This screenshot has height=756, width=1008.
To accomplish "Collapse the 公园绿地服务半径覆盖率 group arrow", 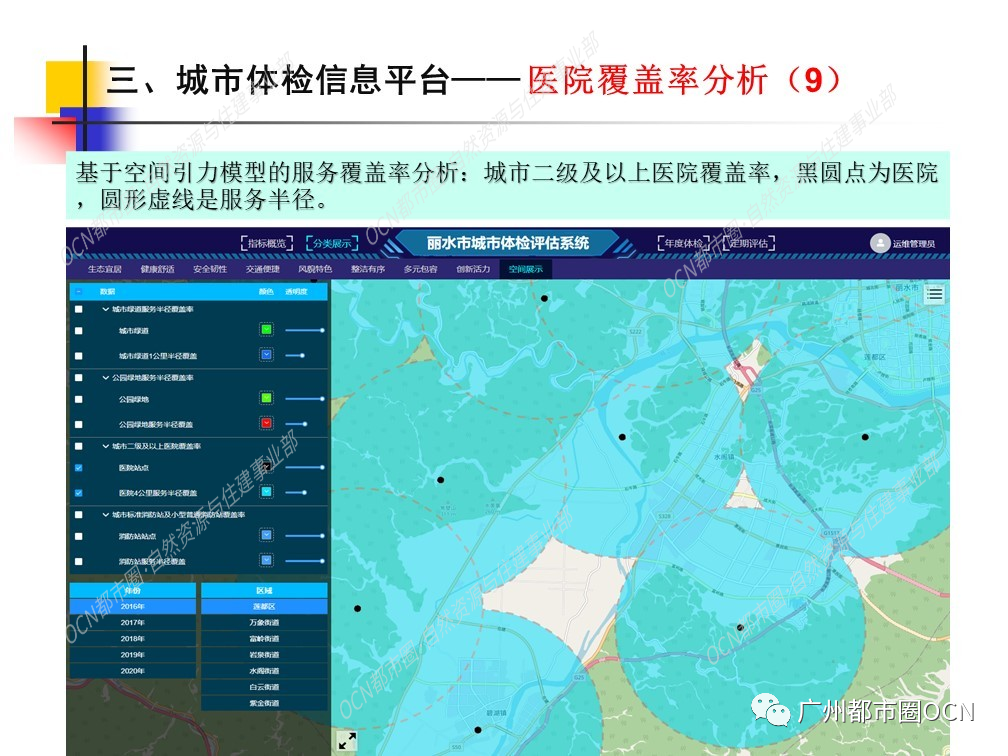I will click(x=105, y=377).
